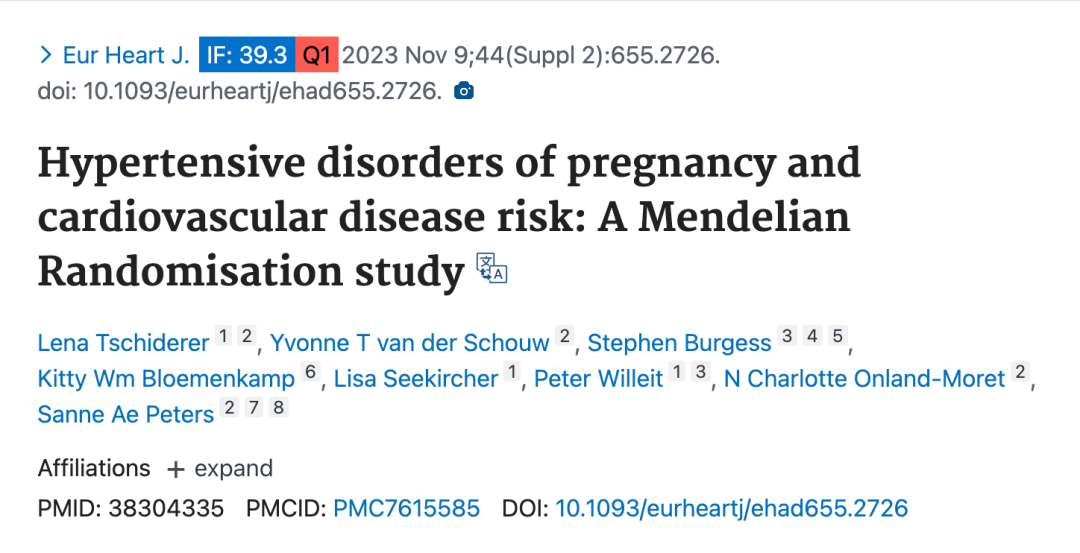Click author Sanne Ae Peters

pos(126,414)
